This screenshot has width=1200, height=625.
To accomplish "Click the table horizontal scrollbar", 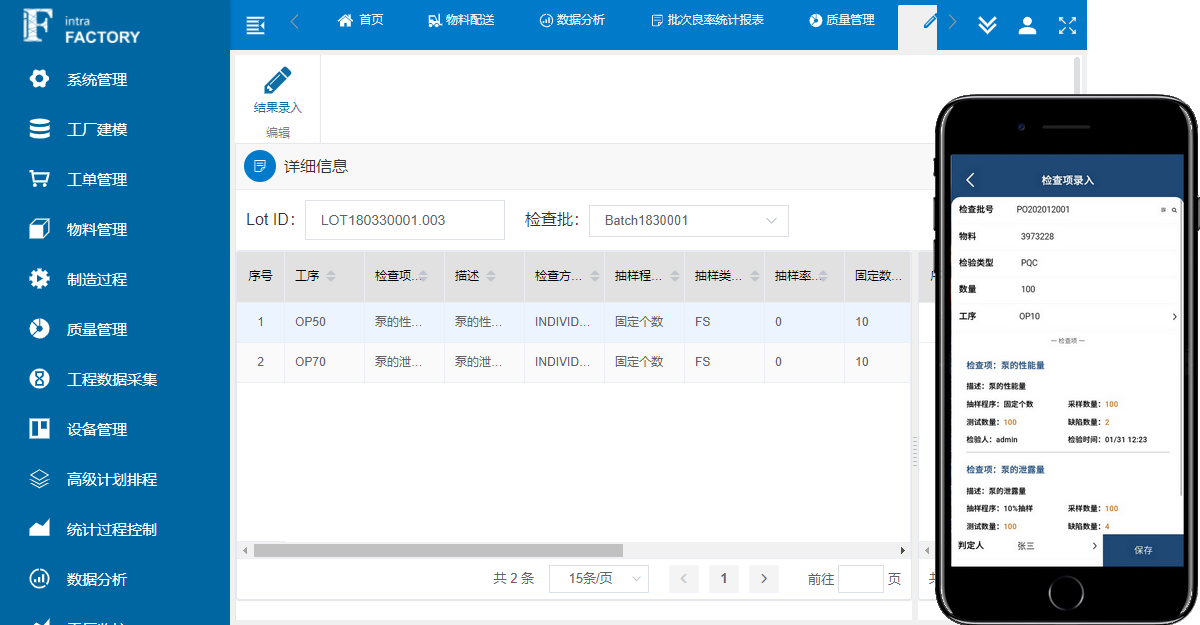I will click(438, 550).
